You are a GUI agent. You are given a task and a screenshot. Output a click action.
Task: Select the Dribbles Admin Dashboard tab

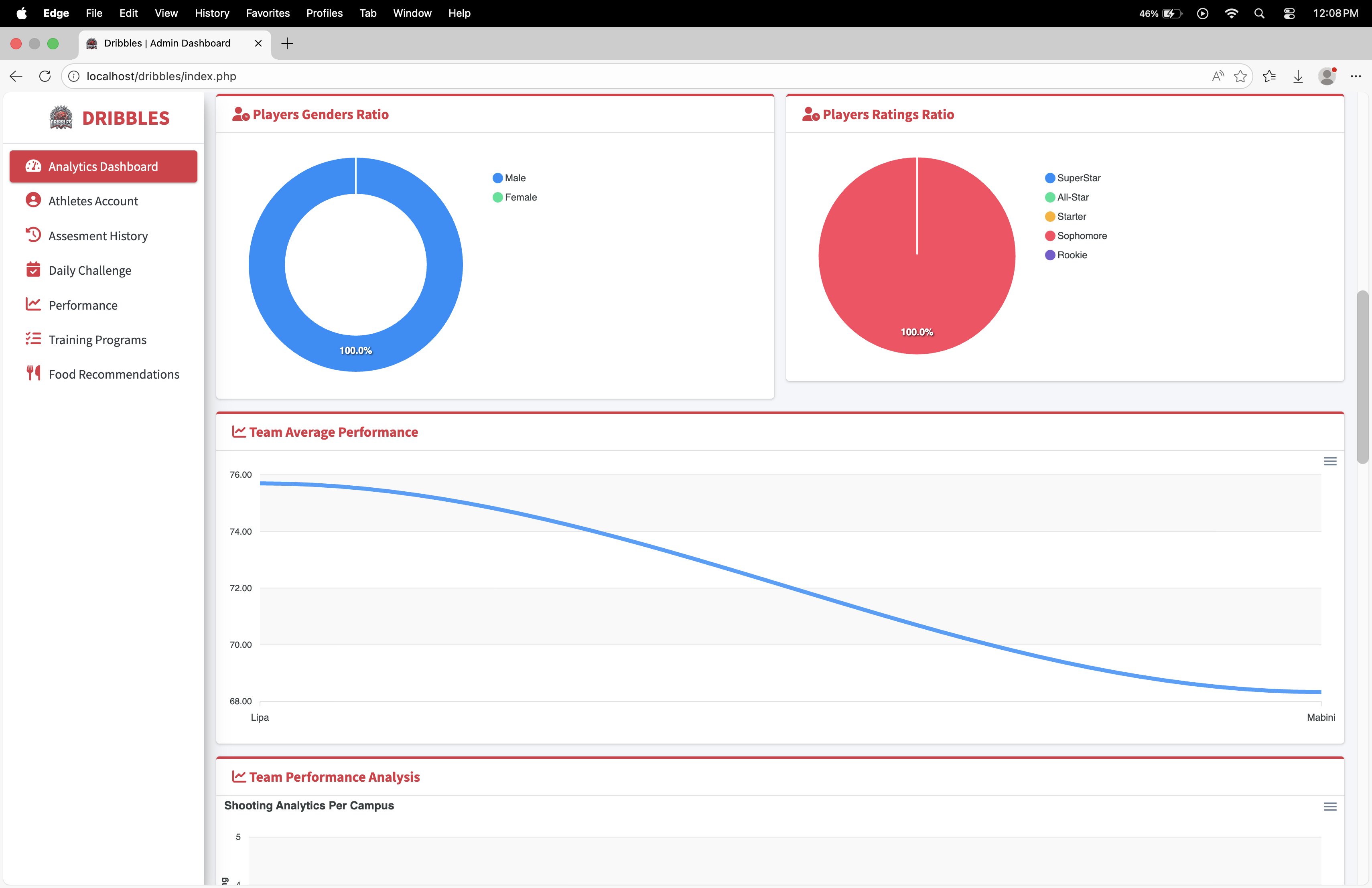(167, 43)
